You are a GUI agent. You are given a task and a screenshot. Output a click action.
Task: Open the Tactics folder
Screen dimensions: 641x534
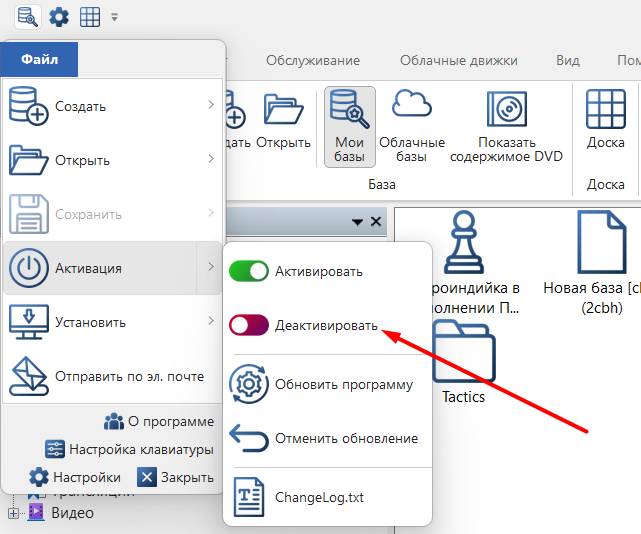click(x=463, y=357)
